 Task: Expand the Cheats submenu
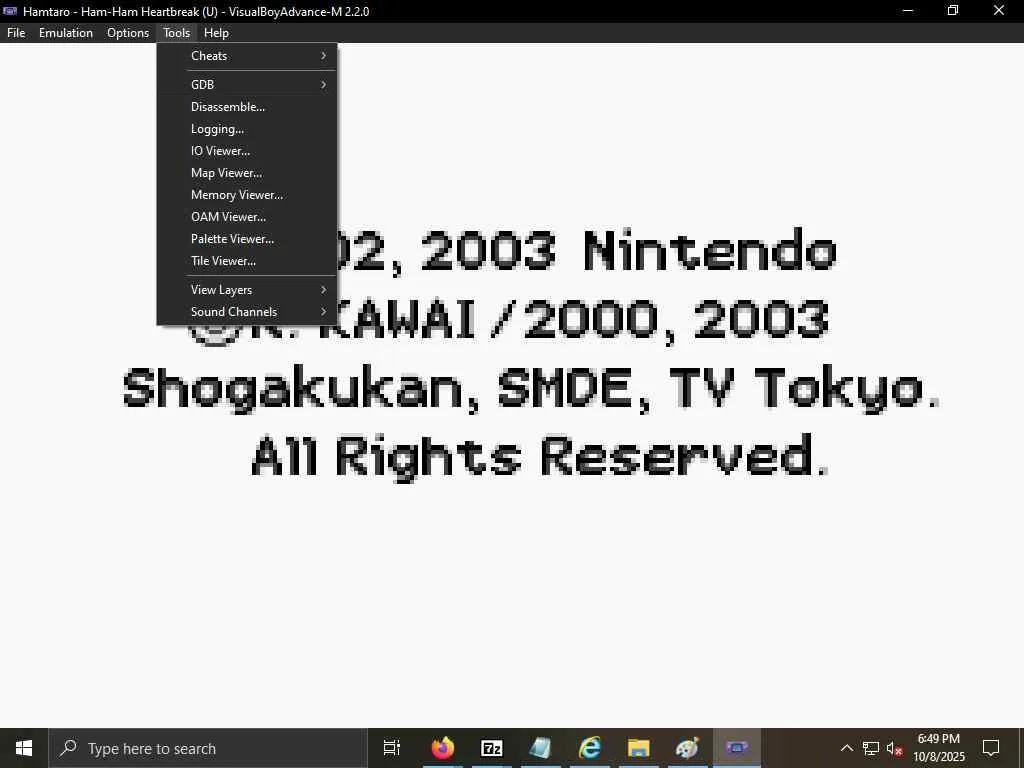247,56
